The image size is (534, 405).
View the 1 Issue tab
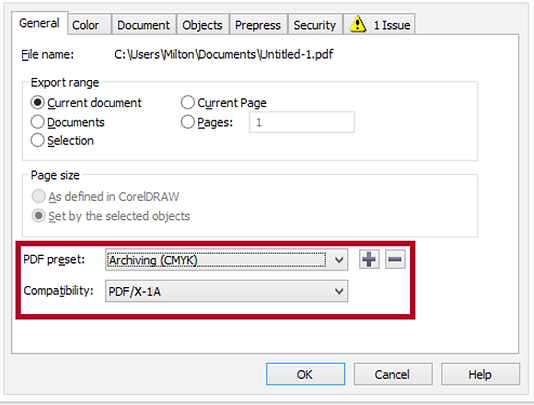(379, 25)
